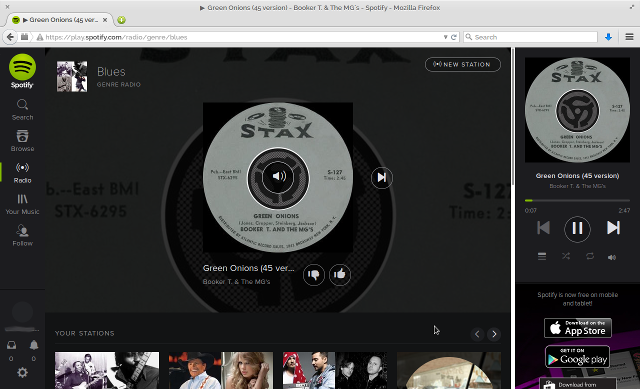The width and height of the screenshot is (640, 389).
Task: Click the page identity icon beside back button
Action: [x=25, y=37]
